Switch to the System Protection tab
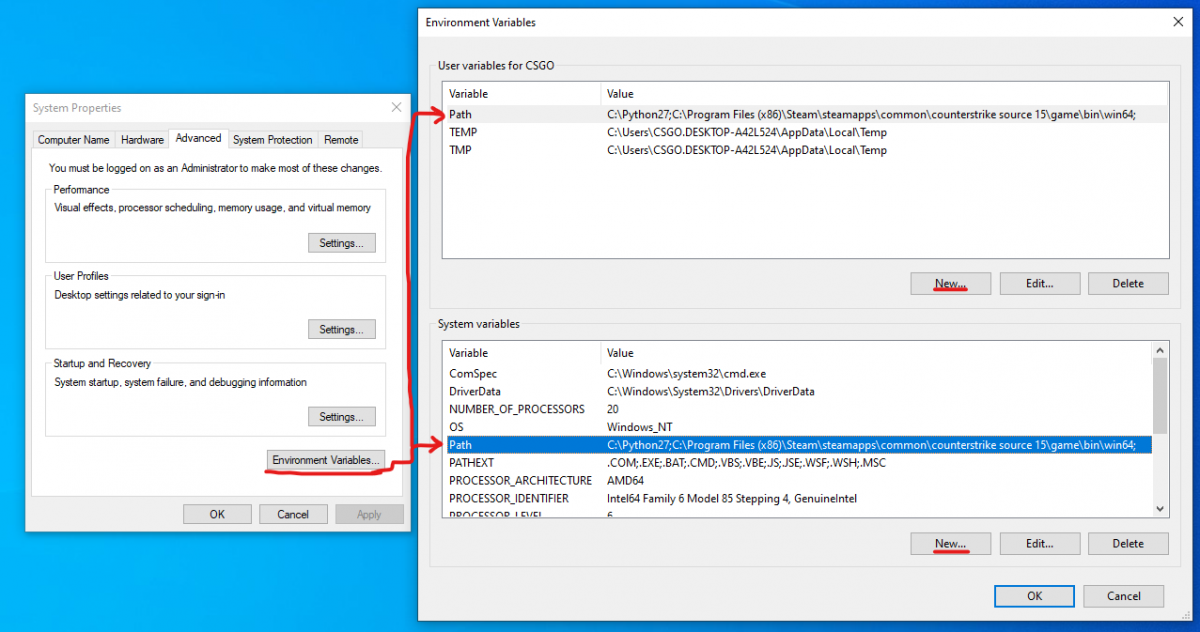This screenshot has width=1200, height=632. (x=272, y=139)
